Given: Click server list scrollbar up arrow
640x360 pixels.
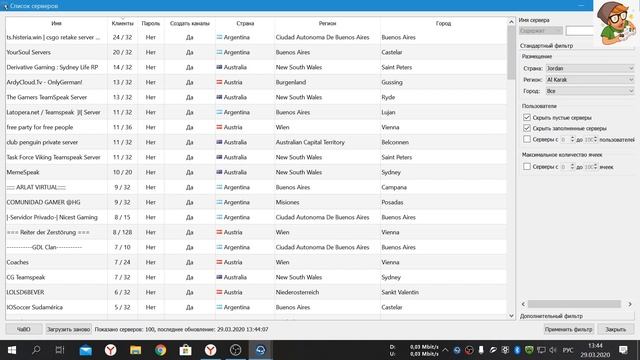Looking at the screenshot, I should tap(511, 22).
